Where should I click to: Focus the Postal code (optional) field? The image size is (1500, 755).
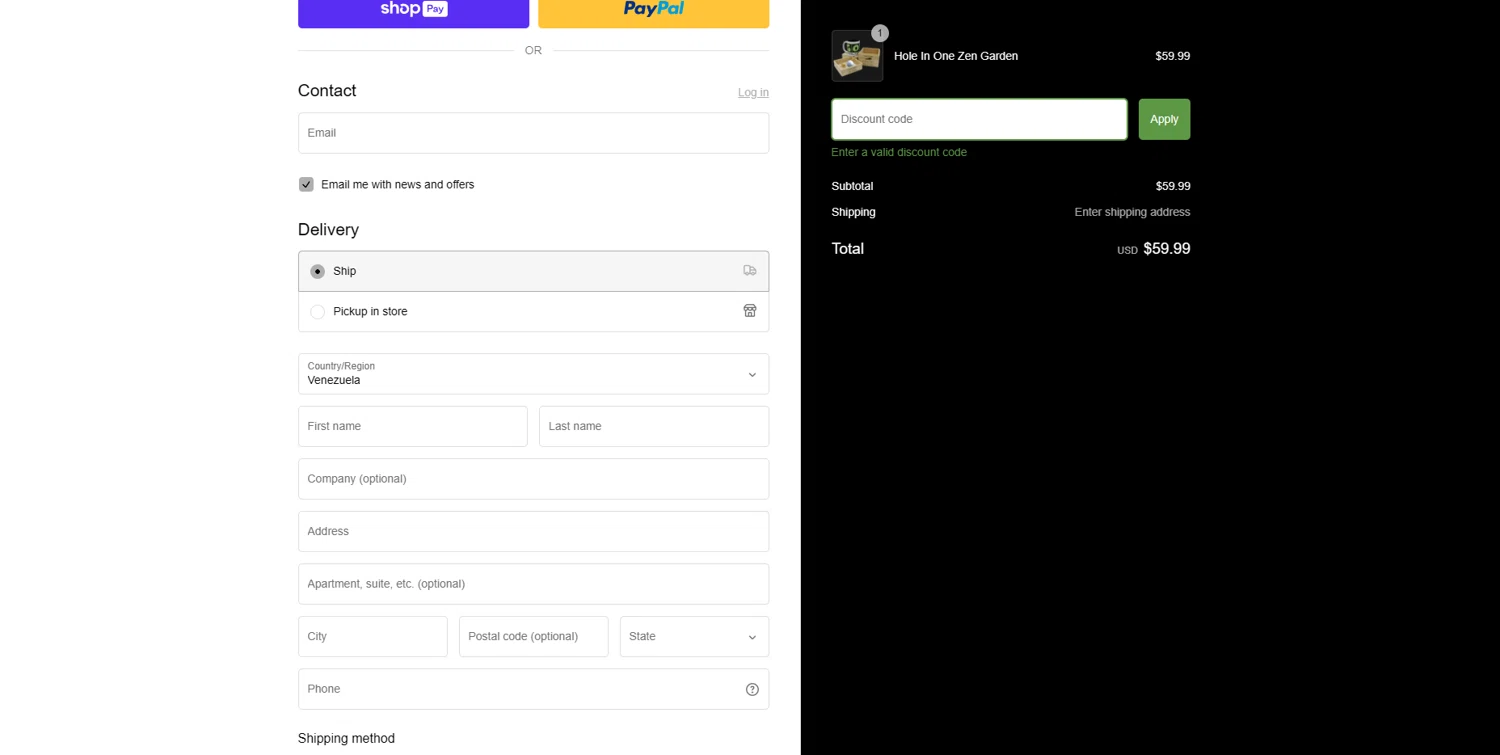[x=533, y=637]
